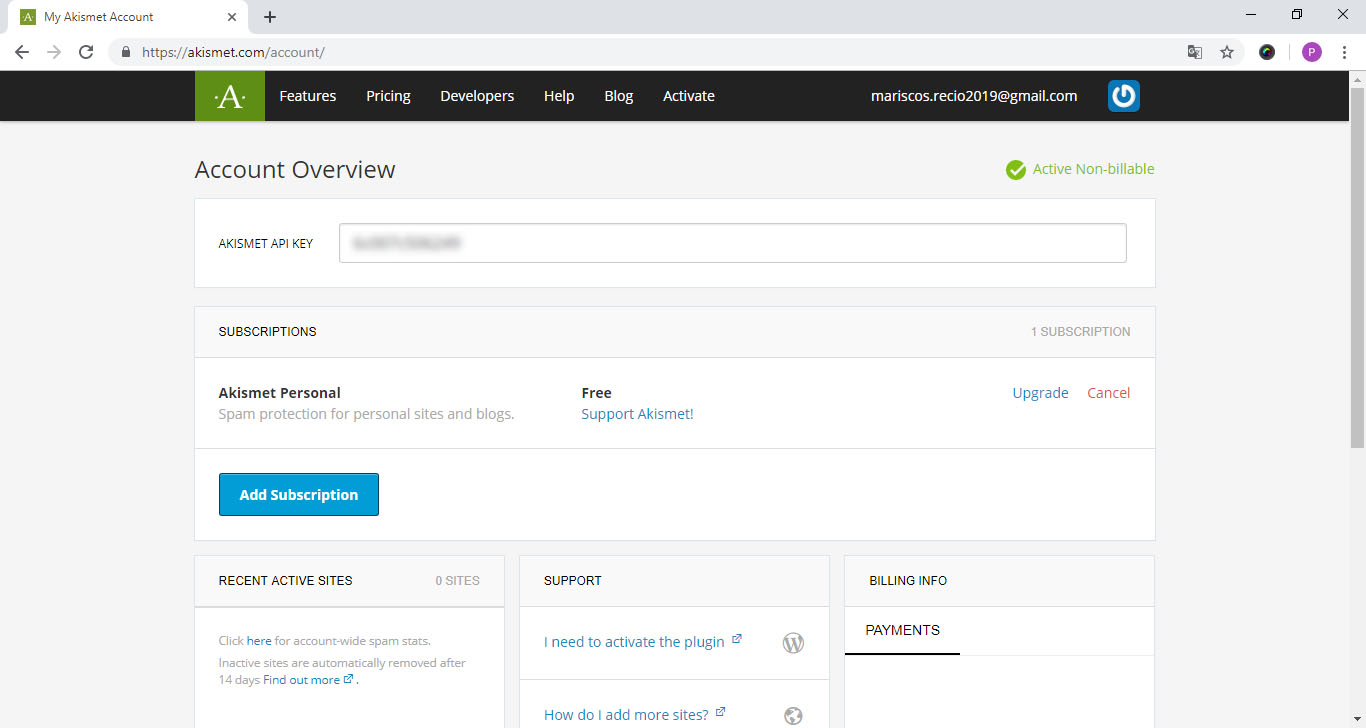
Task: Click external-link icon after 'activate the plugin'
Action: click(737, 639)
